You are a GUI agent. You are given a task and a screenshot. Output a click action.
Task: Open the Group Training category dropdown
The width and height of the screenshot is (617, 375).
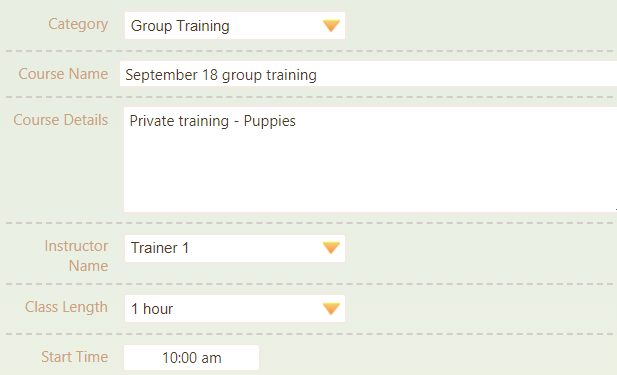pos(235,26)
